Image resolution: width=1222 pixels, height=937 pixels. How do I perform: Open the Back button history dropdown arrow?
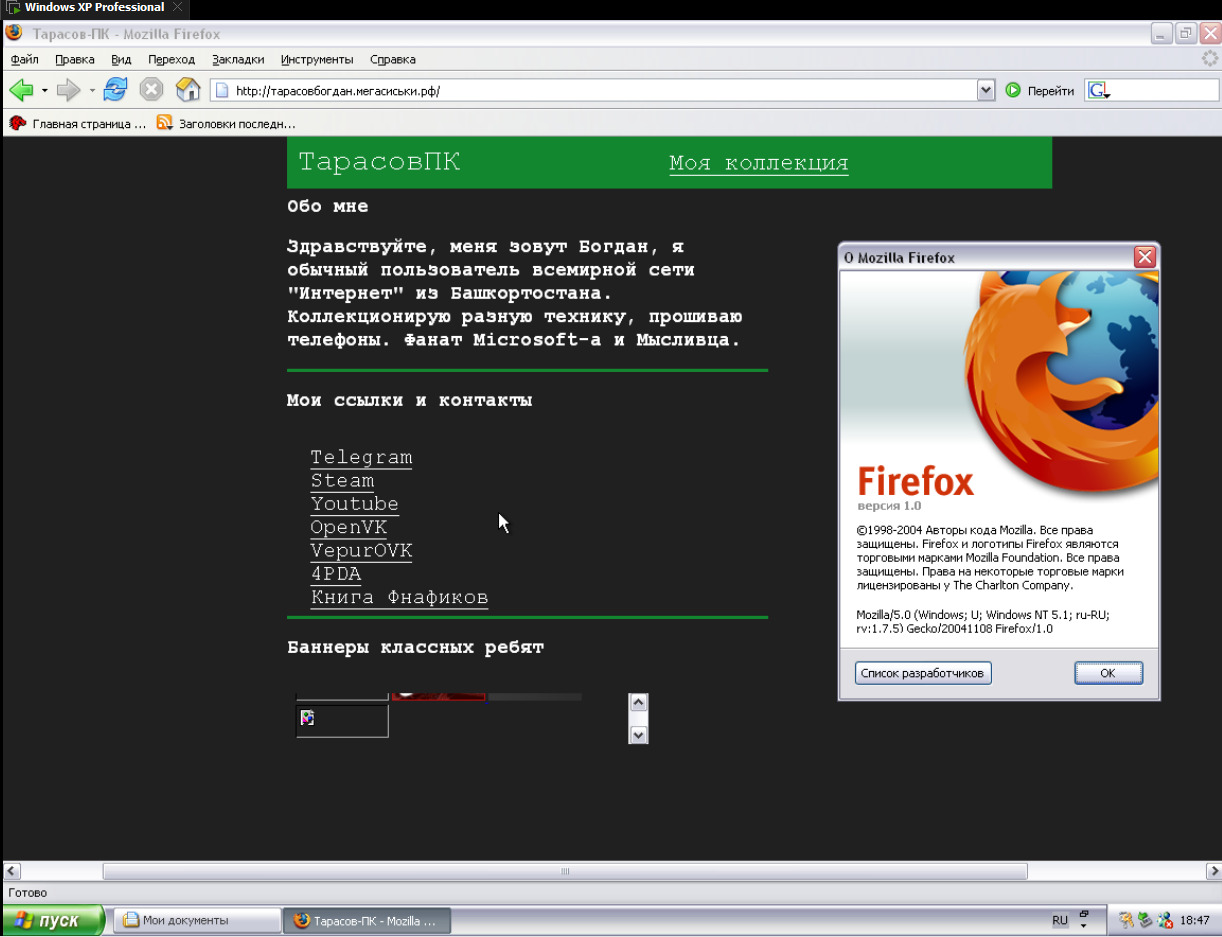click(x=45, y=91)
